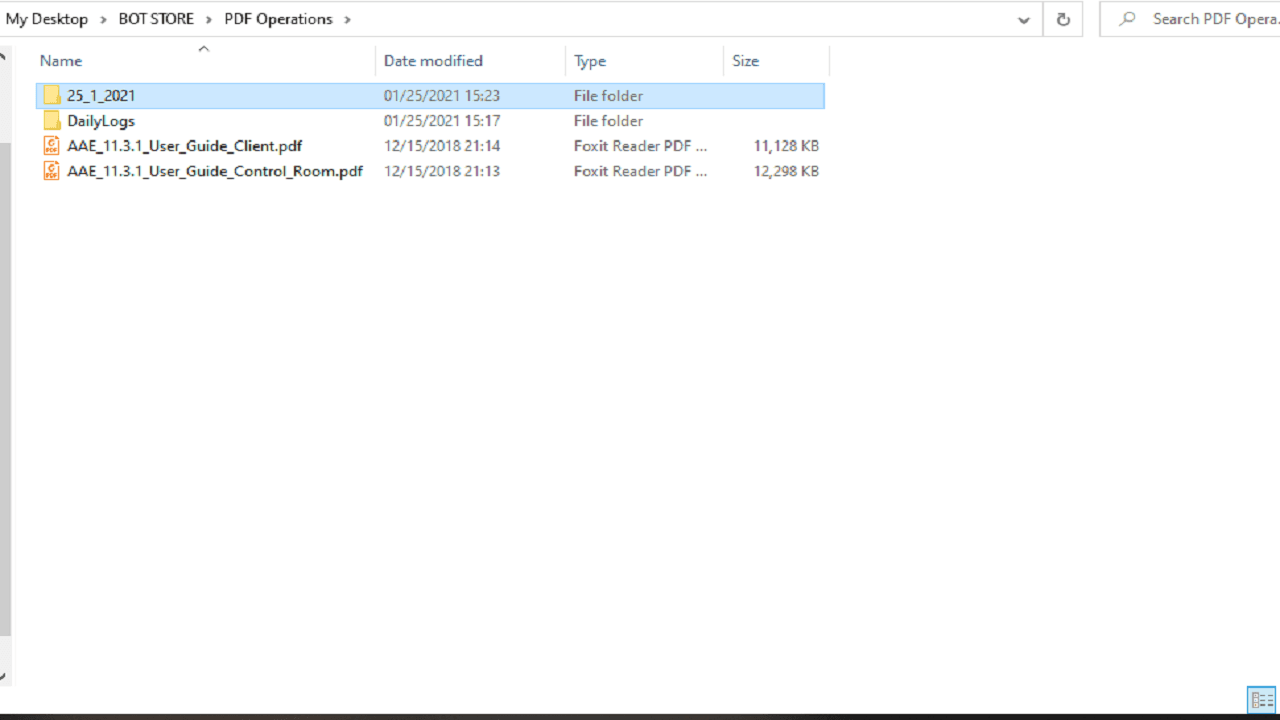Sort by Date modified column header
1280x720 pixels.
(x=470, y=61)
